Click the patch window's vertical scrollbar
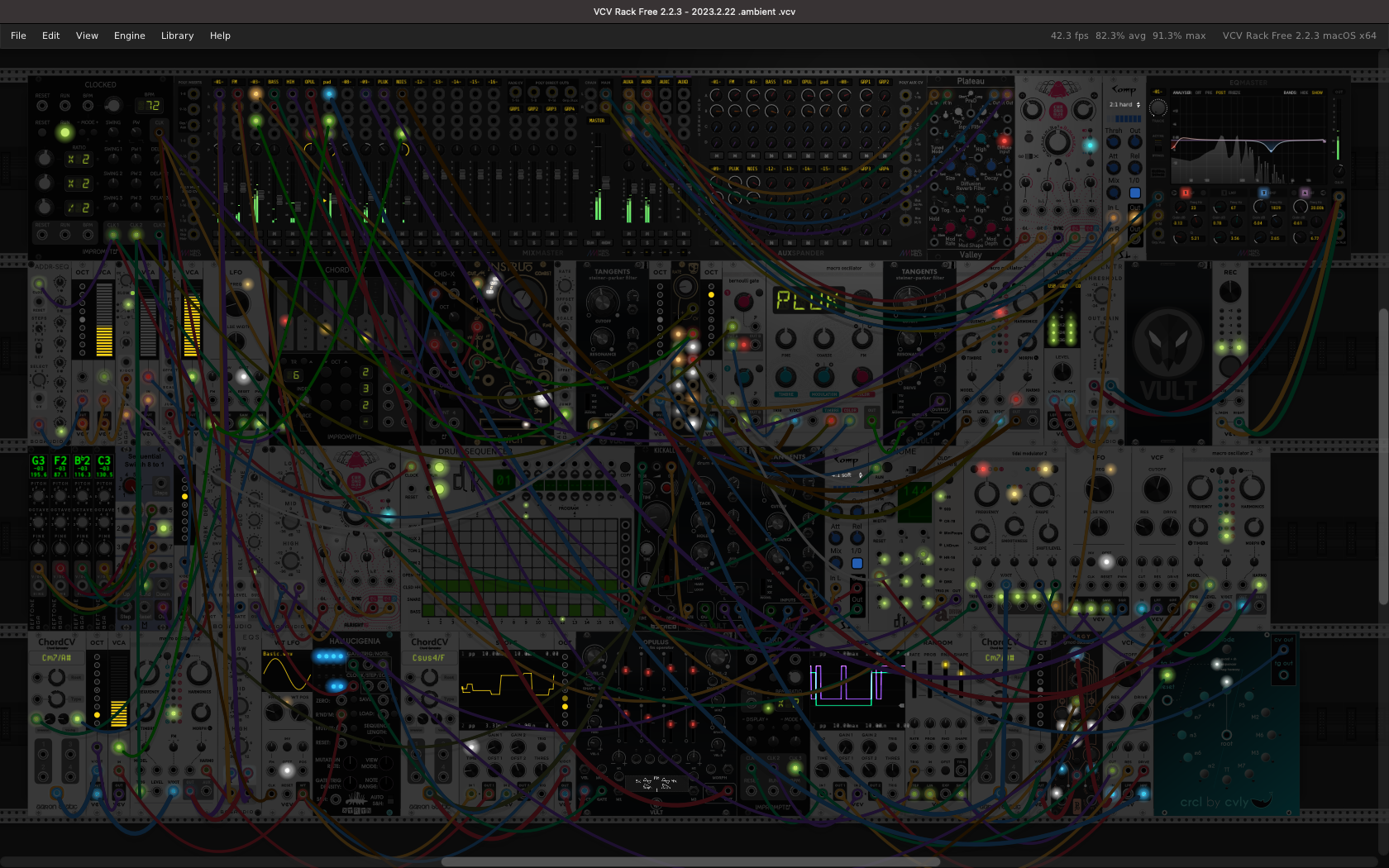1389x868 pixels. (1384, 455)
